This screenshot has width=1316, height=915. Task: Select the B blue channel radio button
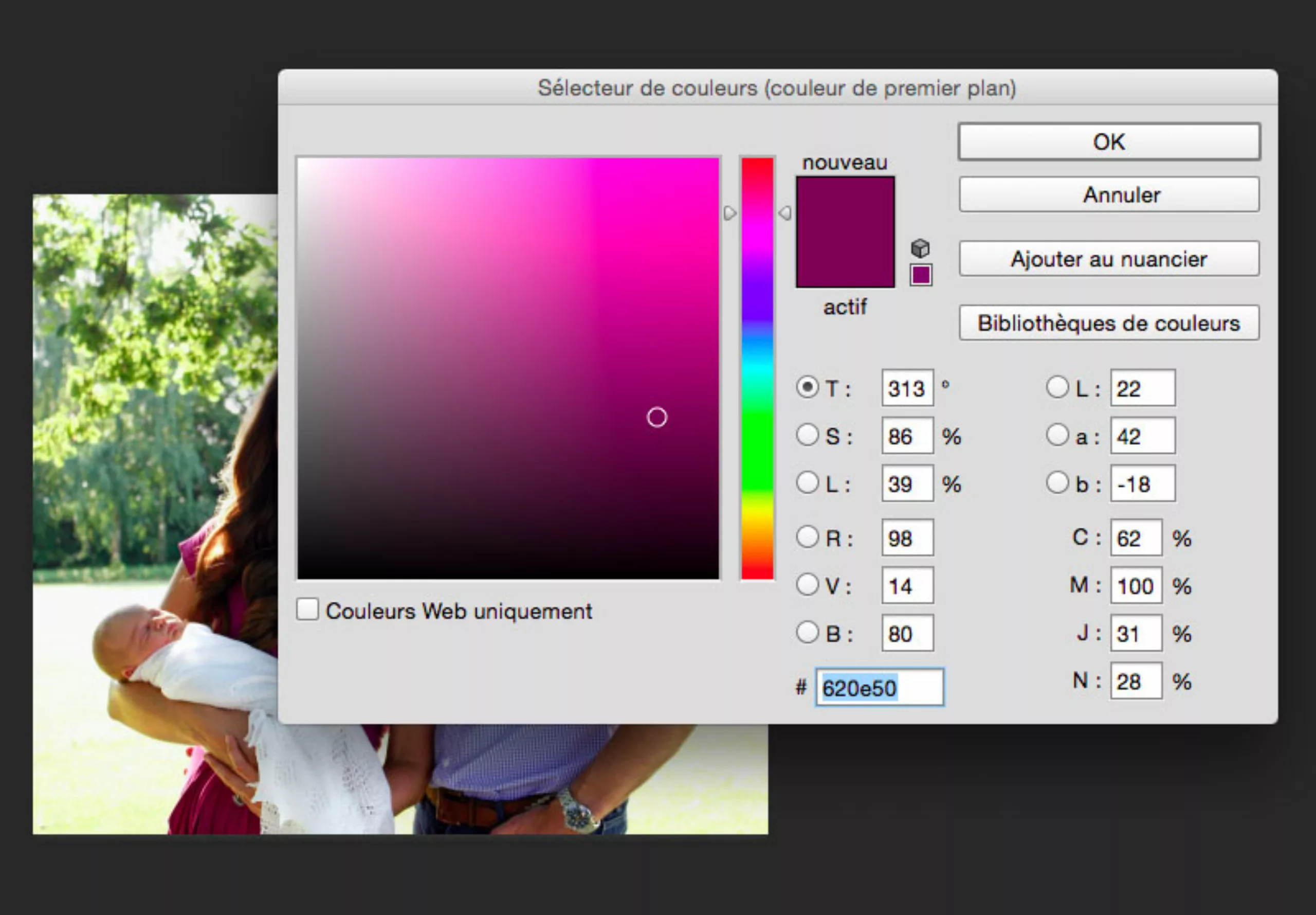pos(807,632)
